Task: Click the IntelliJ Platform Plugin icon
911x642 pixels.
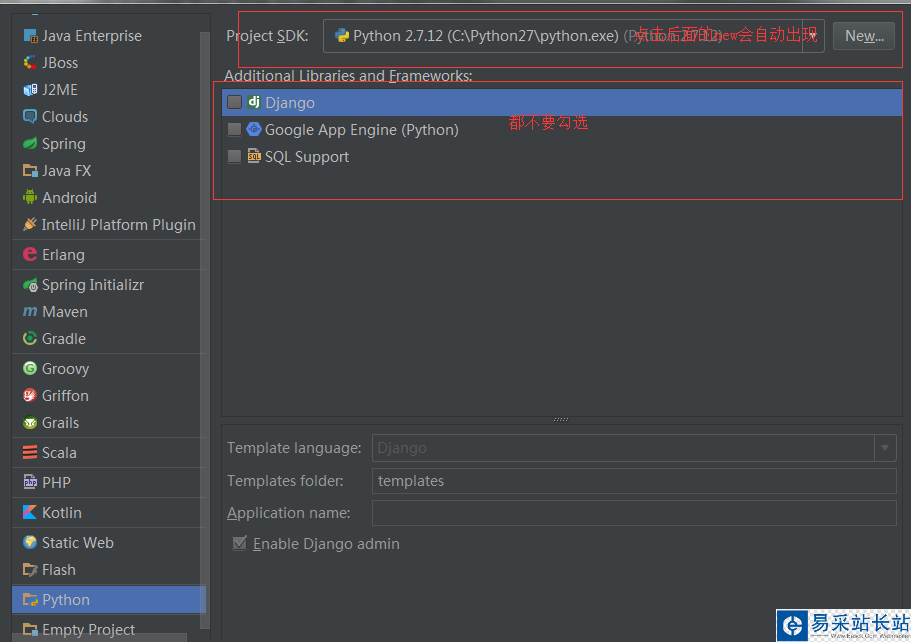Action: [x=30, y=224]
